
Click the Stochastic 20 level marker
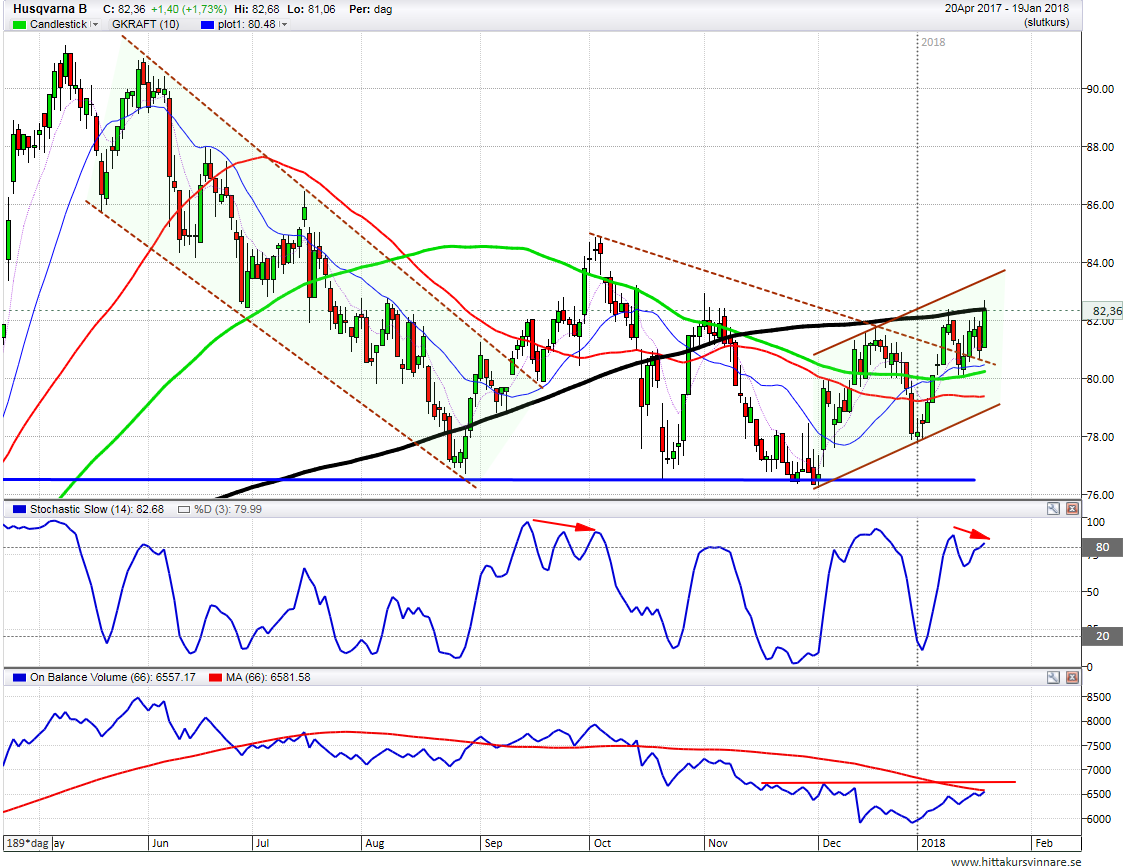1102,636
